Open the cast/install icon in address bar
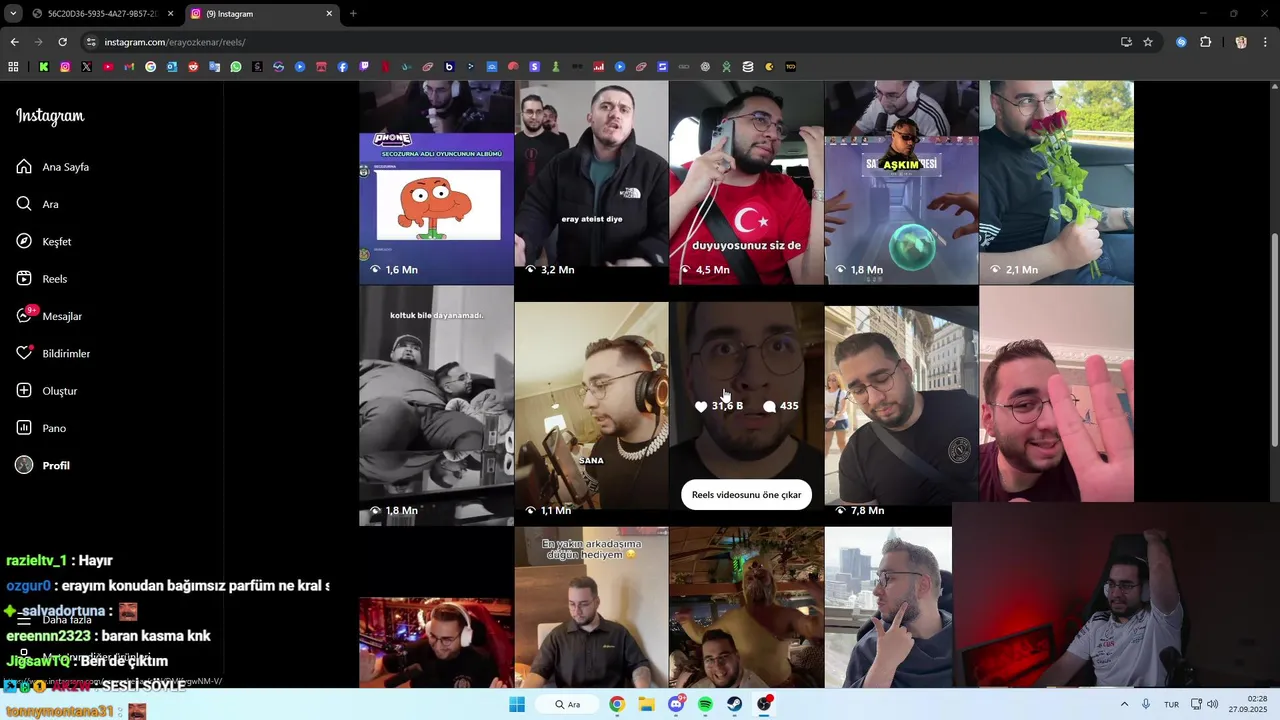 [1126, 42]
